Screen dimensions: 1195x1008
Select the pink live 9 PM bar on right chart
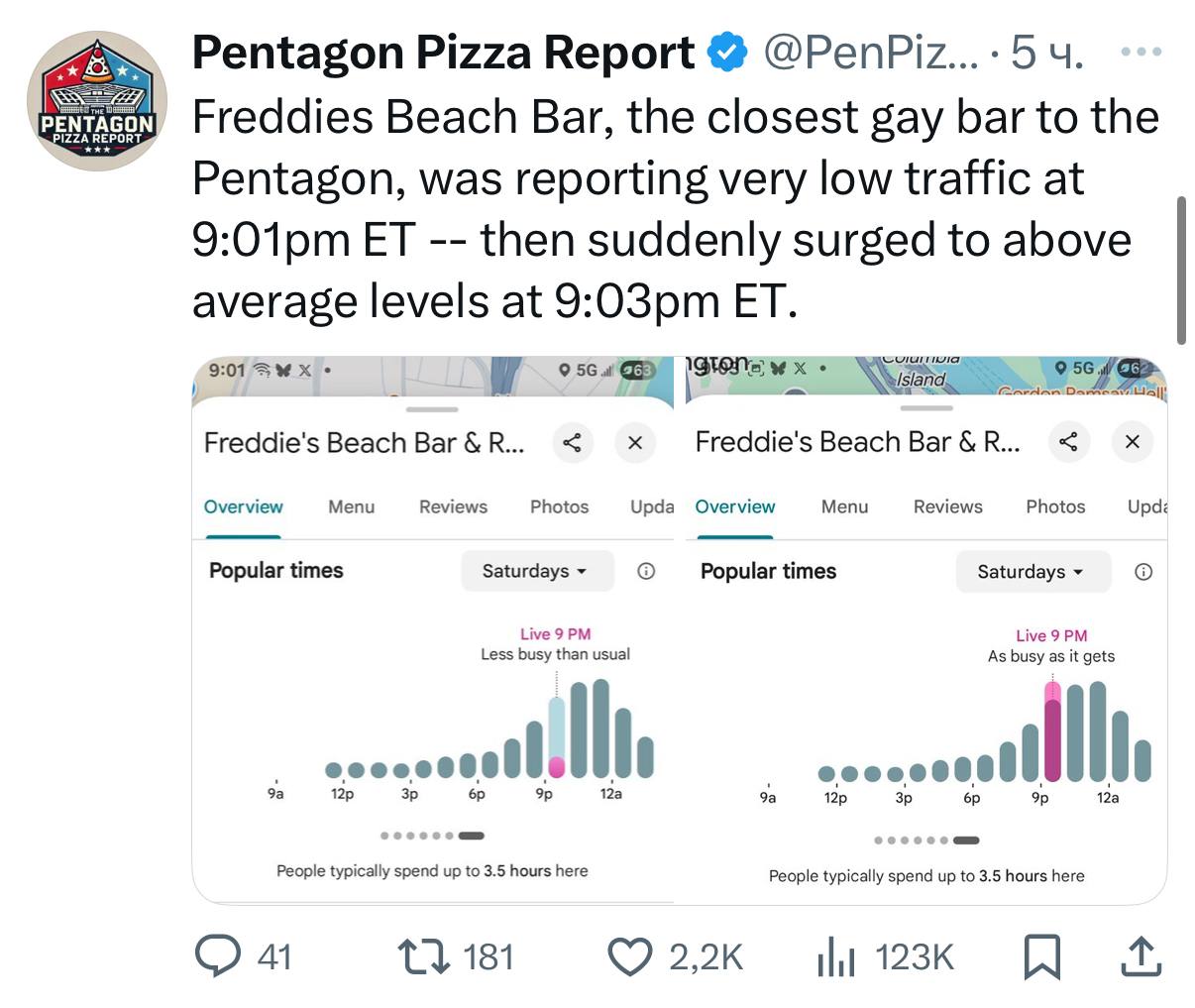click(x=1052, y=731)
